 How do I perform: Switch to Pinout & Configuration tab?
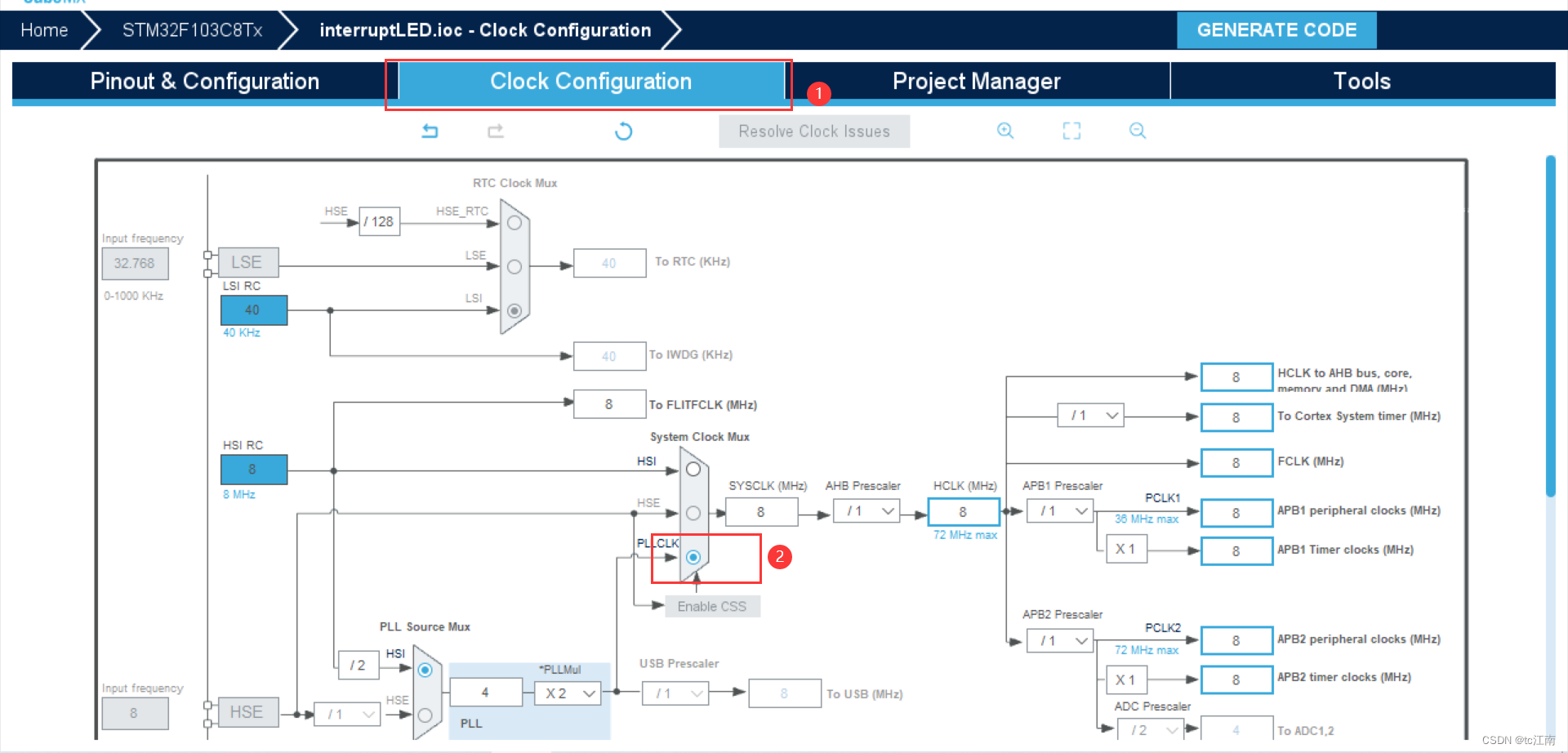point(204,81)
